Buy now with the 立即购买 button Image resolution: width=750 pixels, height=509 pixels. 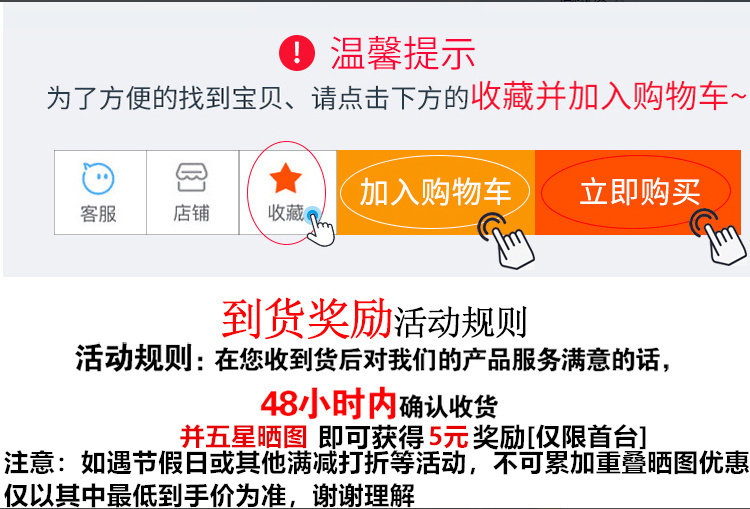[638, 192]
